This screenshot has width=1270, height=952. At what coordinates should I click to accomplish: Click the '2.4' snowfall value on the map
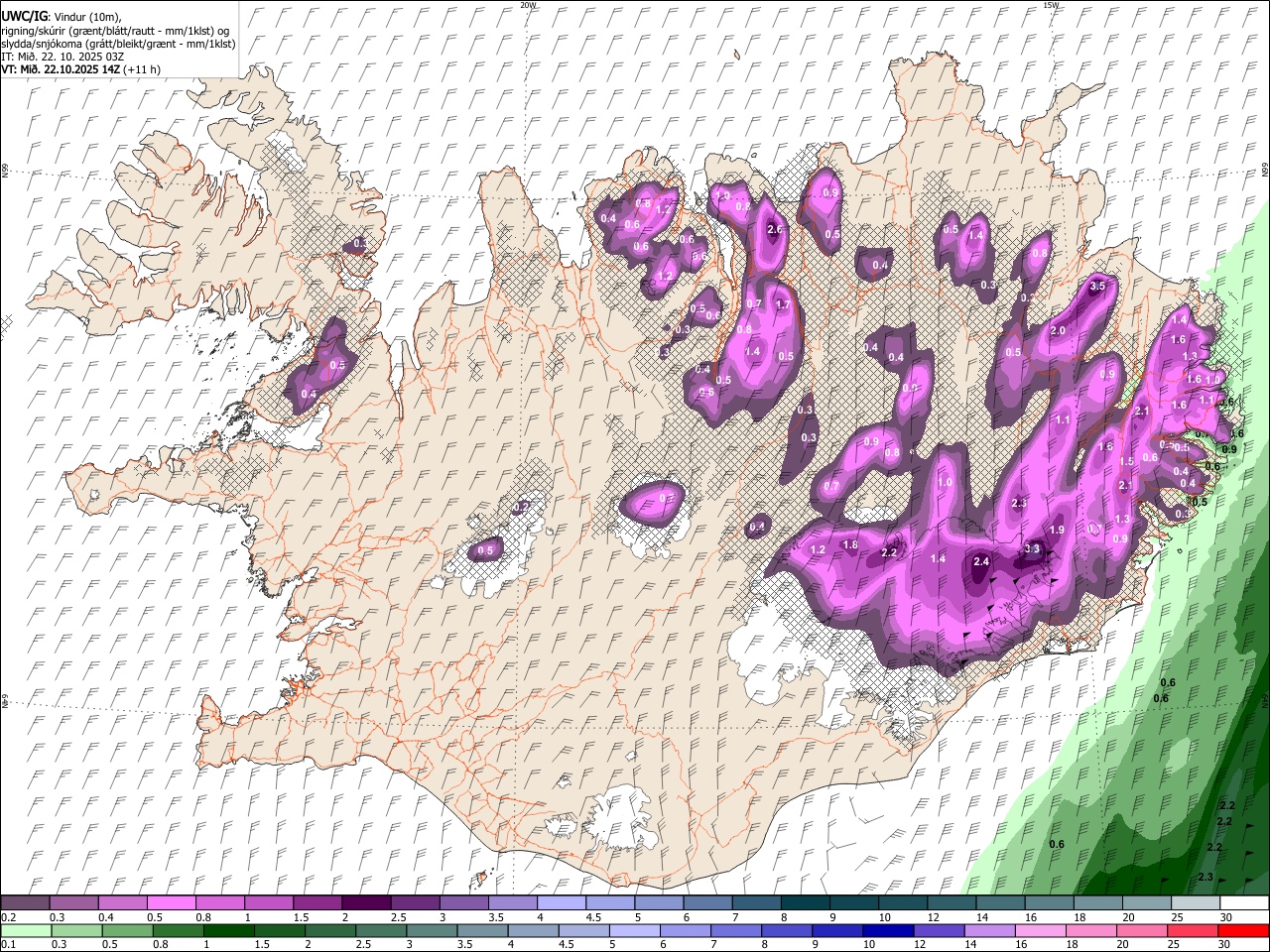pos(981,561)
